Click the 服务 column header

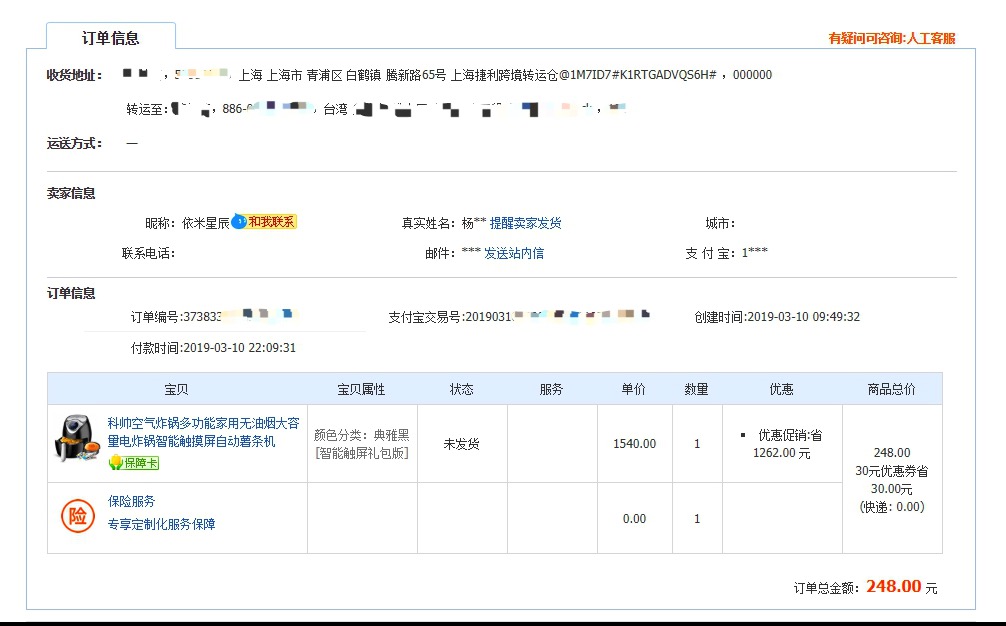pos(551,389)
